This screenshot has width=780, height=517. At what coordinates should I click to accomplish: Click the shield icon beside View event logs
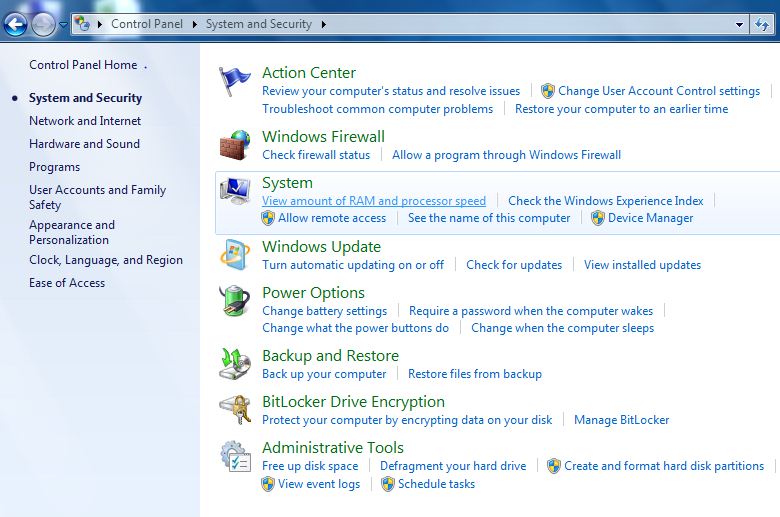(268, 484)
